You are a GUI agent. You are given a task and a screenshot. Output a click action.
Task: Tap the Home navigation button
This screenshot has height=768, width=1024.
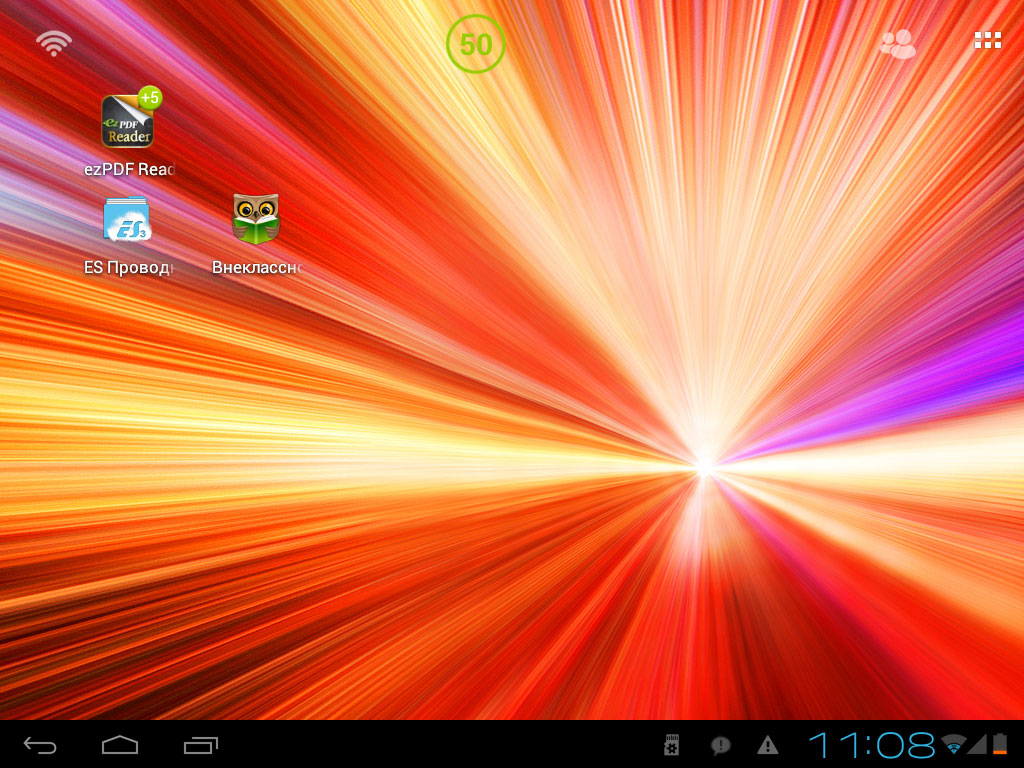120,745
